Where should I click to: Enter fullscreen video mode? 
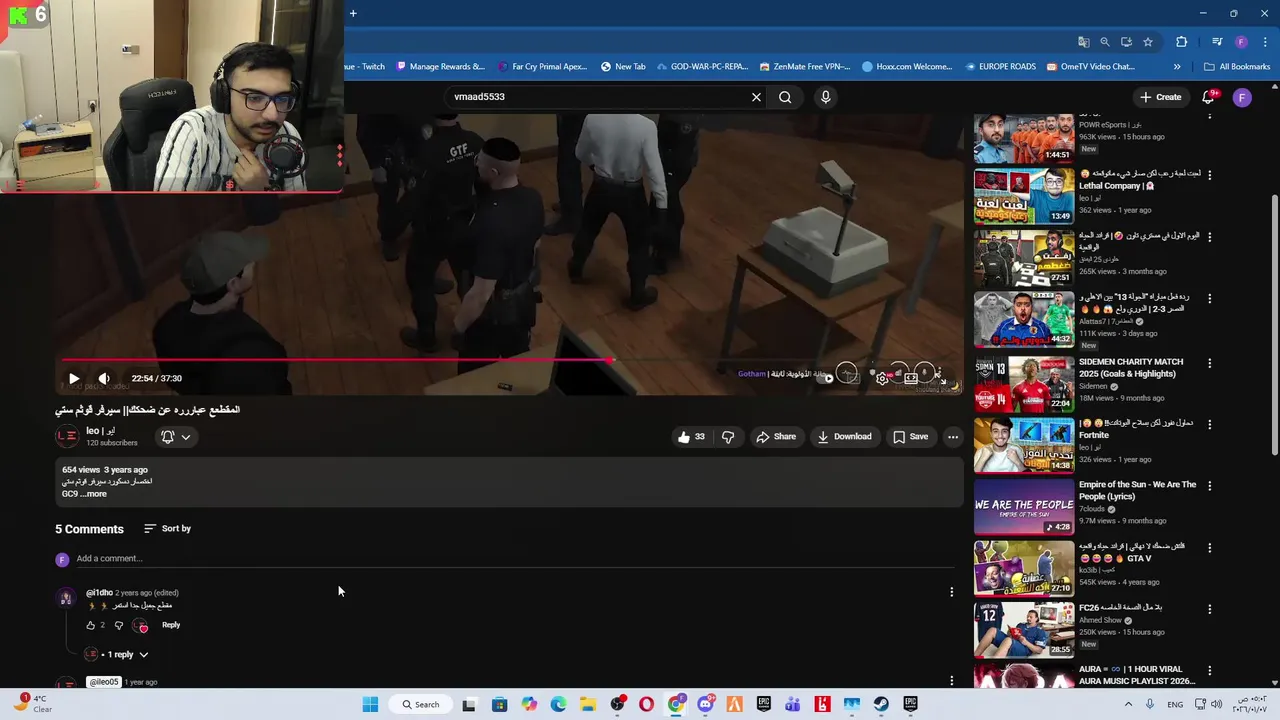tap(941, 378)
